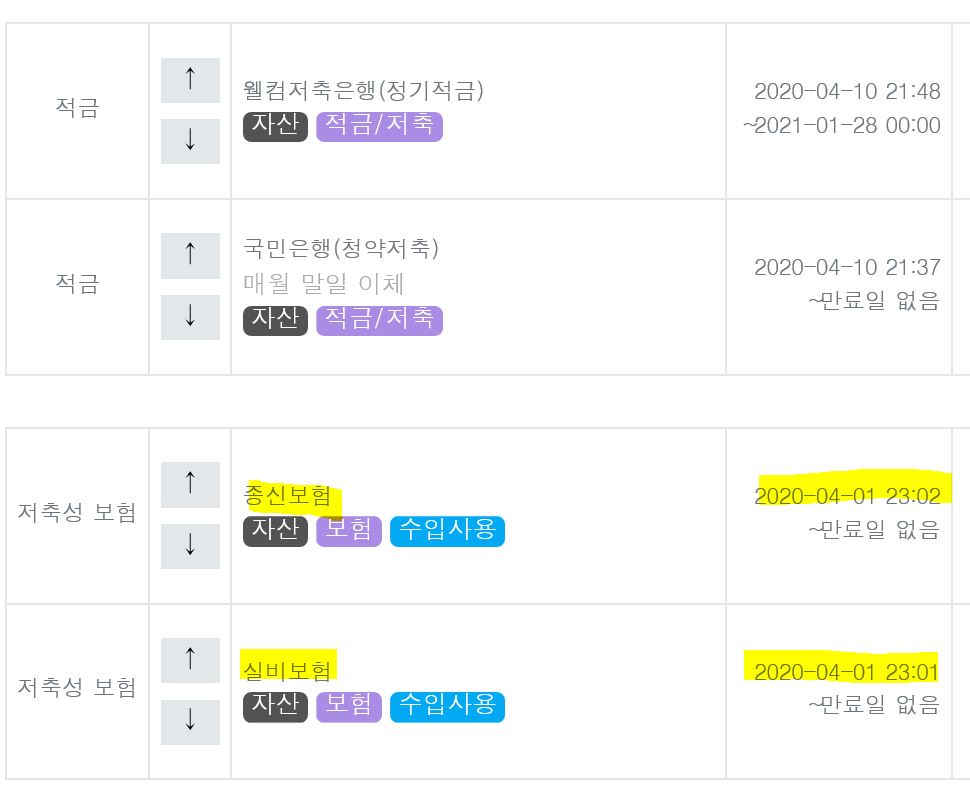Click the 매월 말일 이체 memo text
This screenshot has width=970, height=796.
pyautogui.click(x=324, y=284)
